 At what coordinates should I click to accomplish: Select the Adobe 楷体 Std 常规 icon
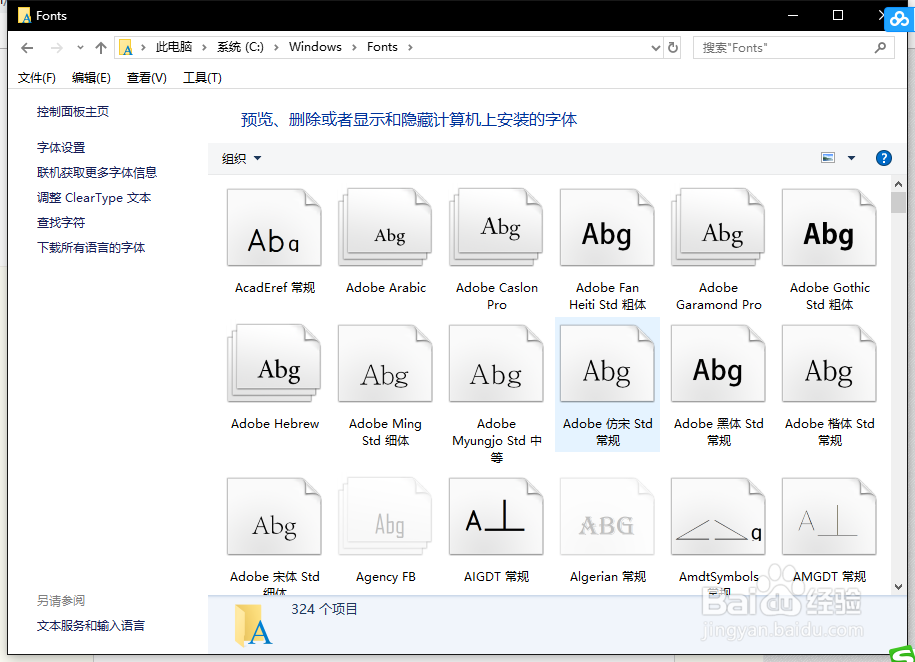coord(829,364)
